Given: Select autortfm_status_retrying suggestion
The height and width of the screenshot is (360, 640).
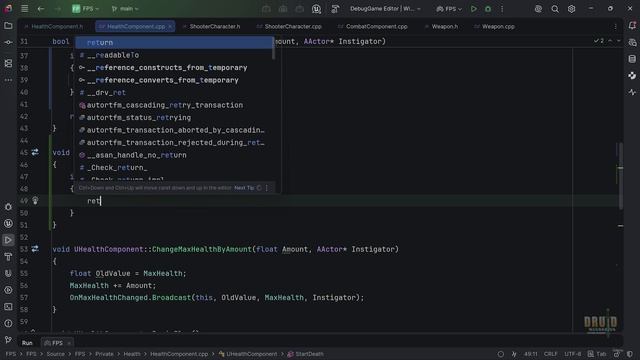Looking at the screenshot, I should tap(174, 118).
